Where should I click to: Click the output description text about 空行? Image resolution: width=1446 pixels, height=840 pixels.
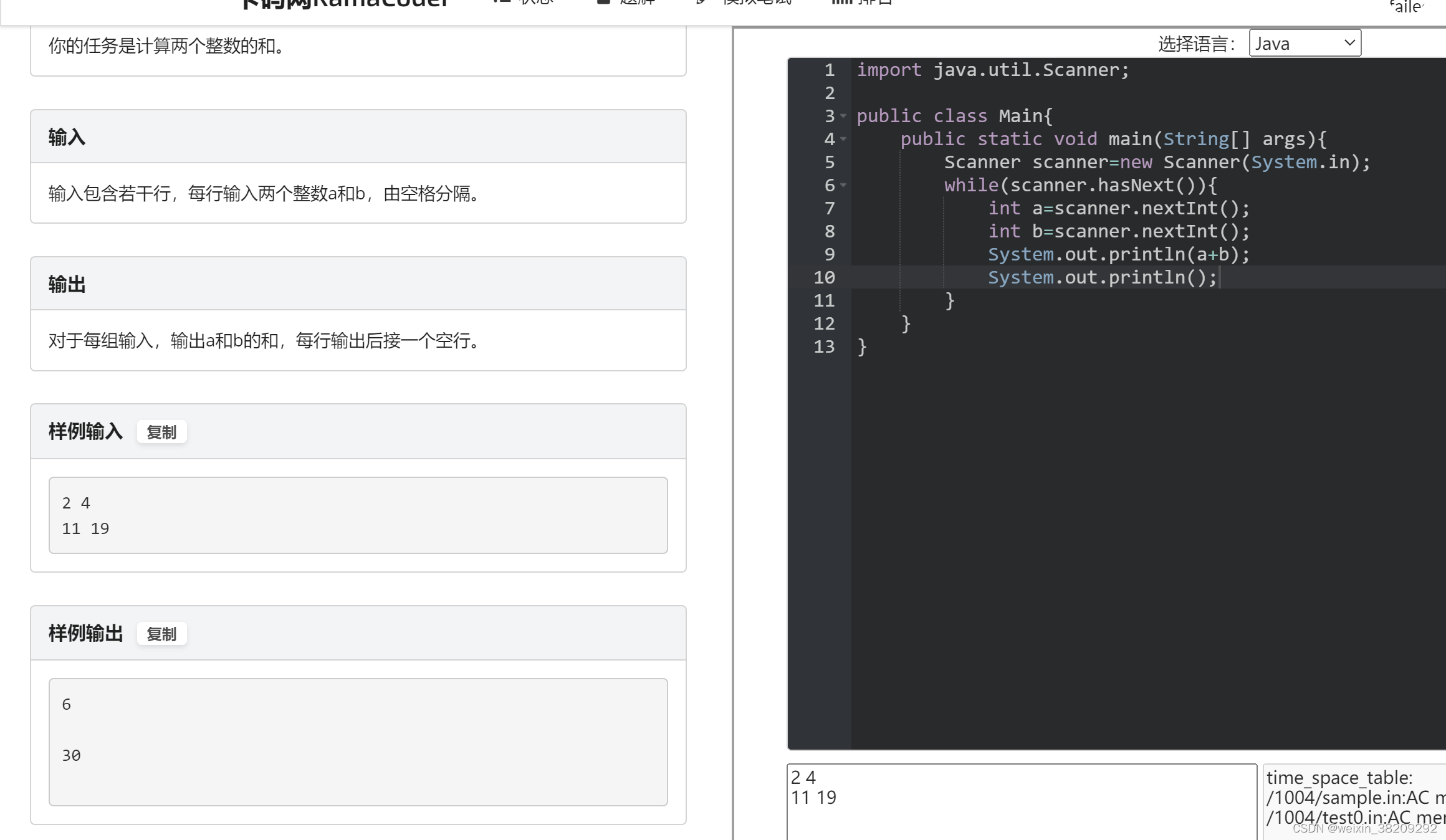click(x=265, y=341)
